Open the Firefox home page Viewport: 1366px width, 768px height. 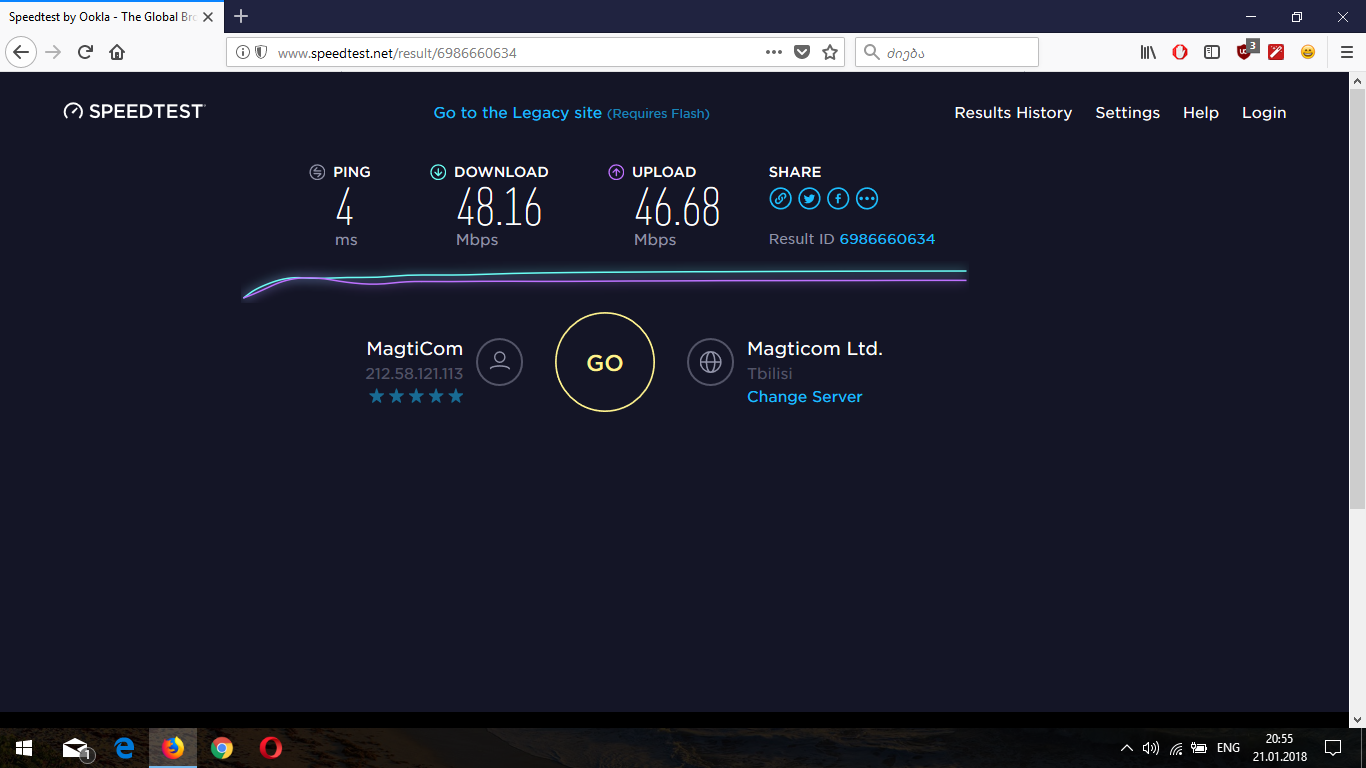click(117, 52)
